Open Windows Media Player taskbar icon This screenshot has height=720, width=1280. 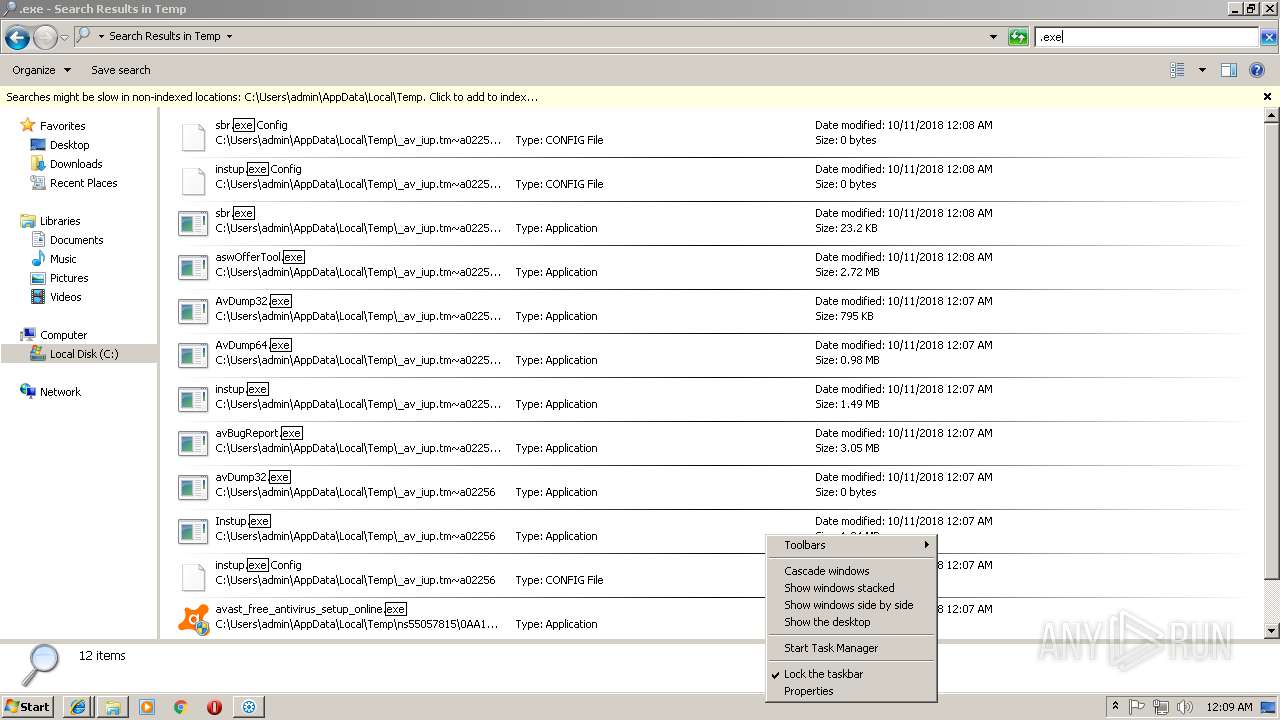click(147, 707)
